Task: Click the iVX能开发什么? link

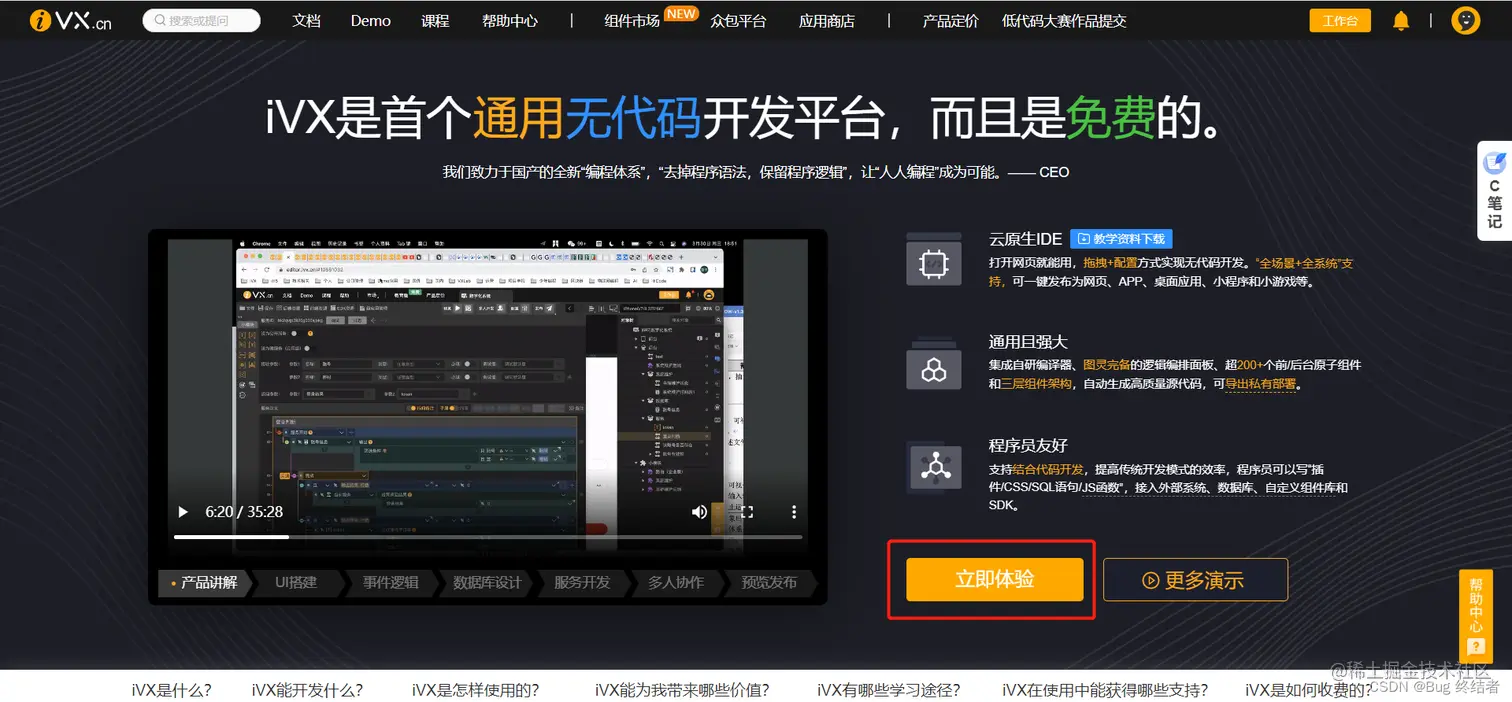Action: (307, 690)
